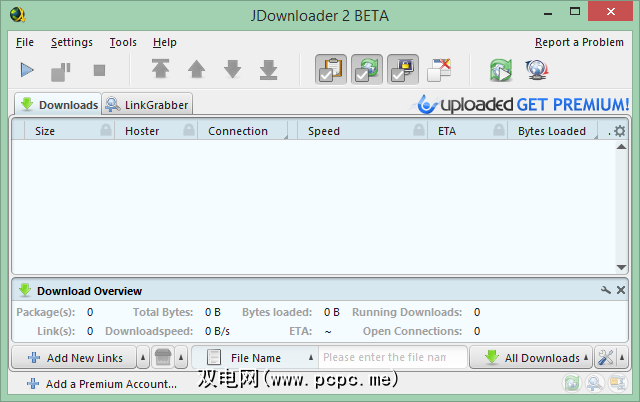This screenshot has width=640, height=402.
Task: Open Download Overview wrench settings
Action: [x=606, y=290]
